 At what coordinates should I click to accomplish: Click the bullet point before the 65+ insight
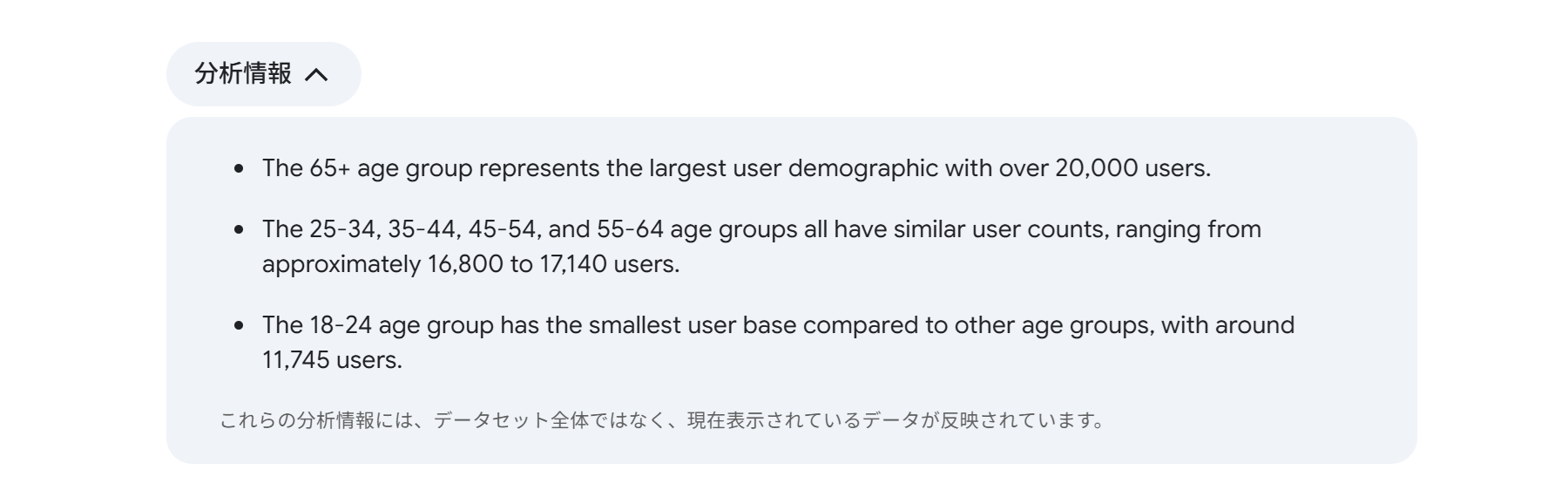pos(240,168)
